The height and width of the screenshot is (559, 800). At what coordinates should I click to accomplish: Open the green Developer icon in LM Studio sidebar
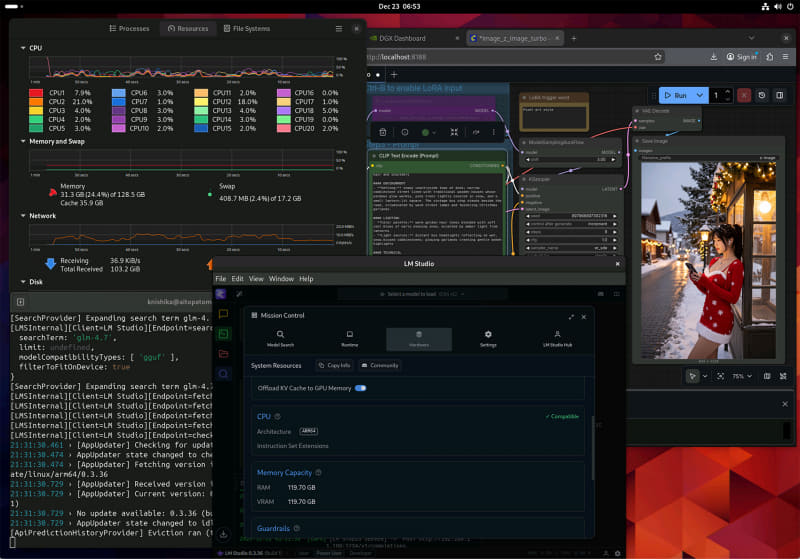[x=223, y=334]
